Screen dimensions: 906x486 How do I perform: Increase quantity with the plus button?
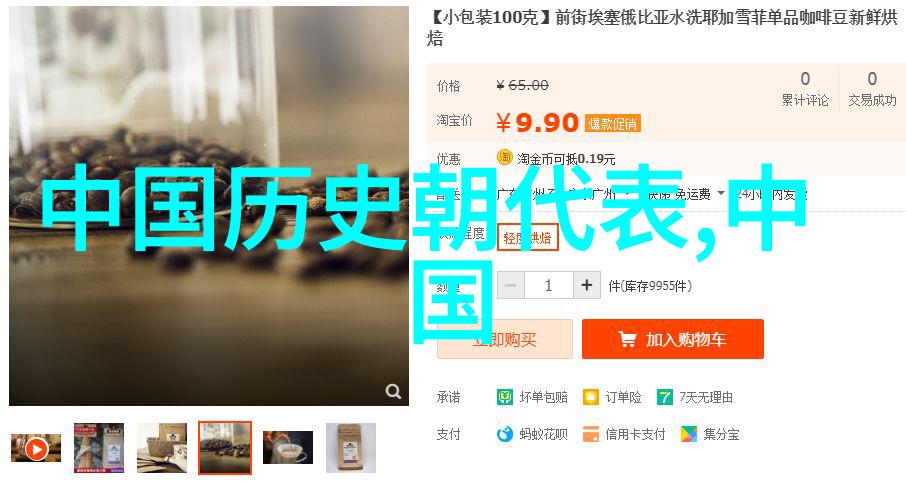pos(587,285)
